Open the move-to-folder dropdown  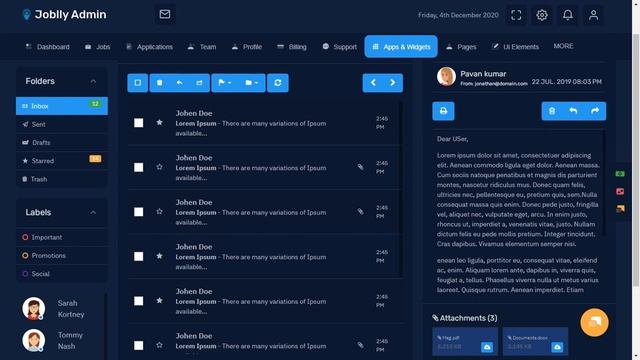tap(251, 83)
